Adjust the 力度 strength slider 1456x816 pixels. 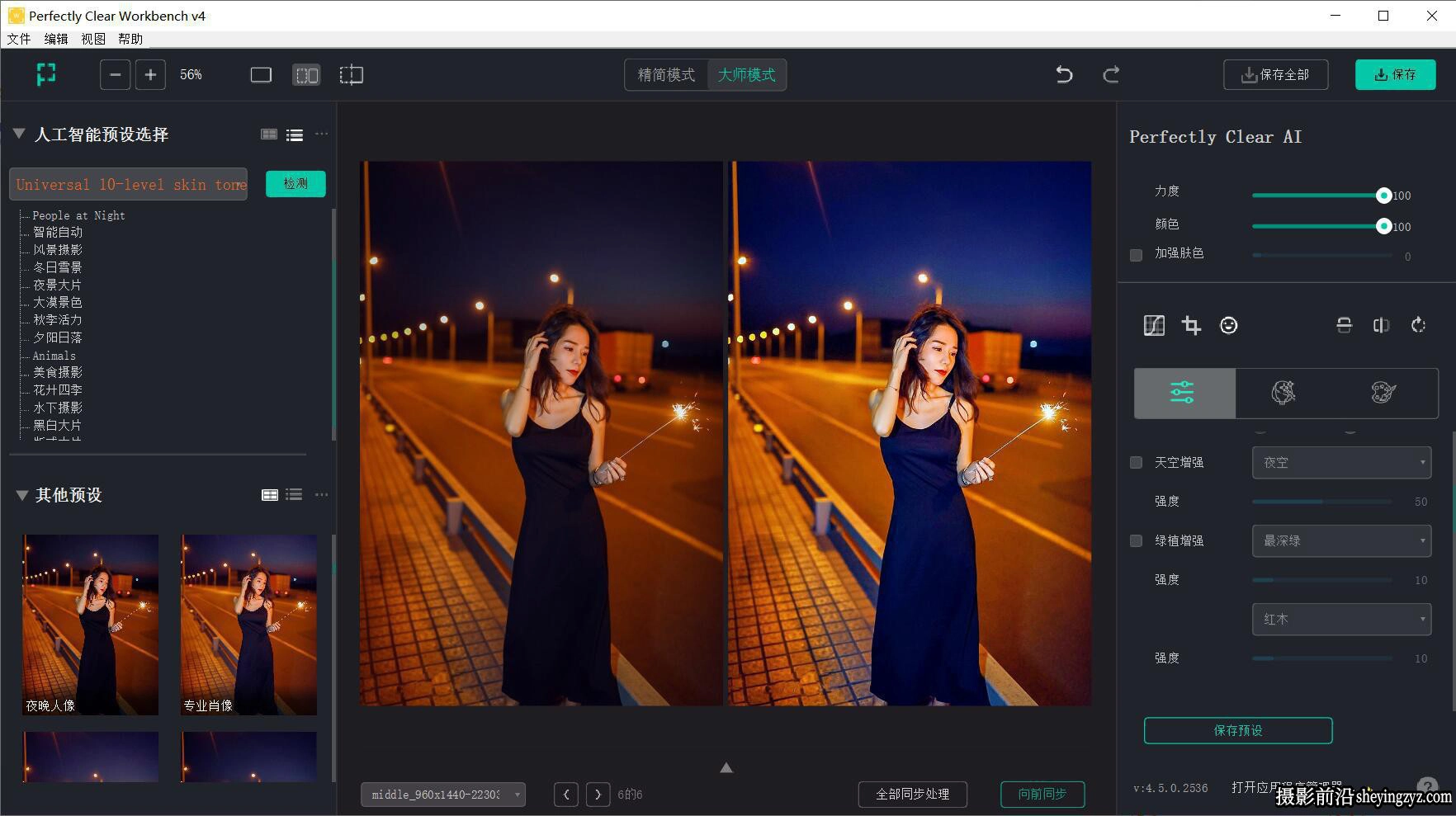pyautogui.click(x=1321, y=196)
